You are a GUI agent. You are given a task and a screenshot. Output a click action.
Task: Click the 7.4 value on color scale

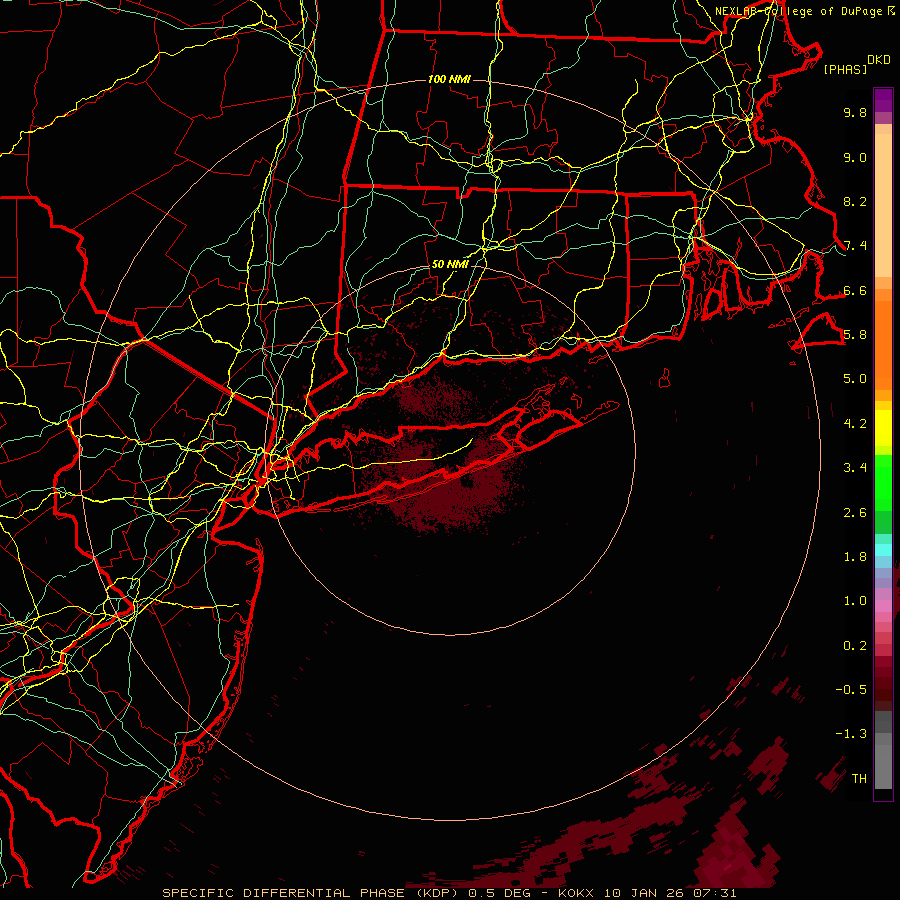point(855,246)
